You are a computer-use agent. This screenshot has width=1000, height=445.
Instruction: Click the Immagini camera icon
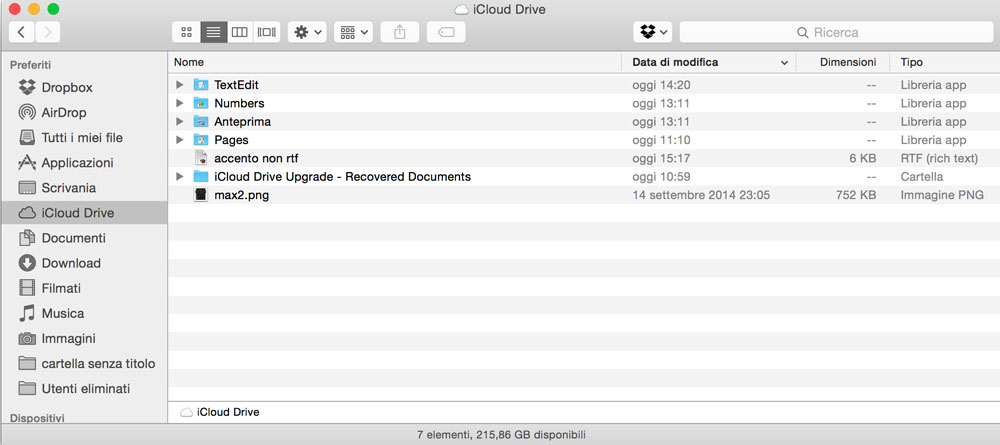[x=27, y=339]
